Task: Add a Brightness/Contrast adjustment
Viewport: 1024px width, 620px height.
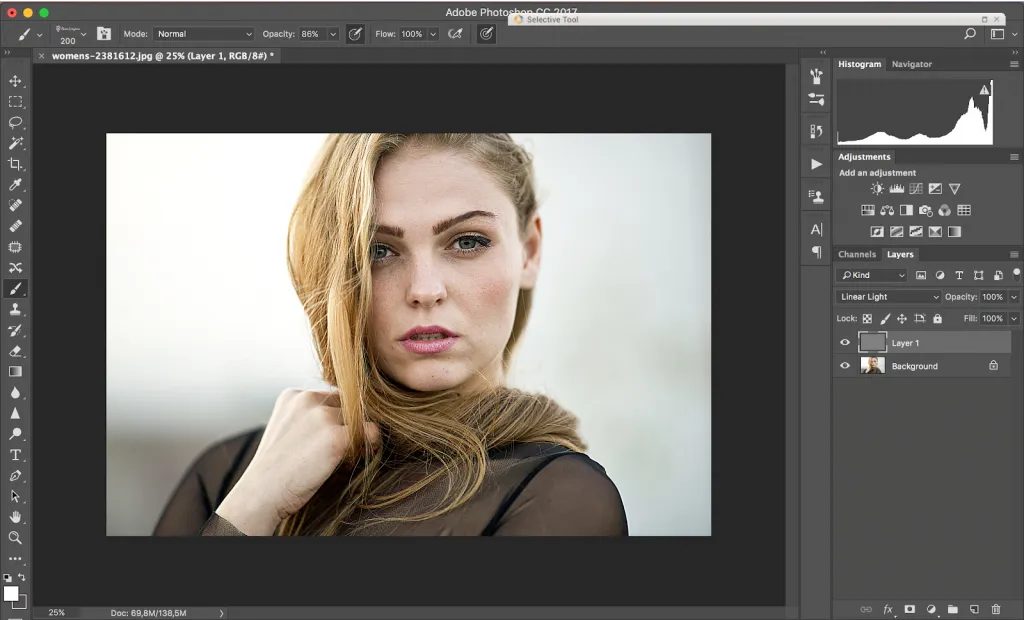Action: point(877,189)
